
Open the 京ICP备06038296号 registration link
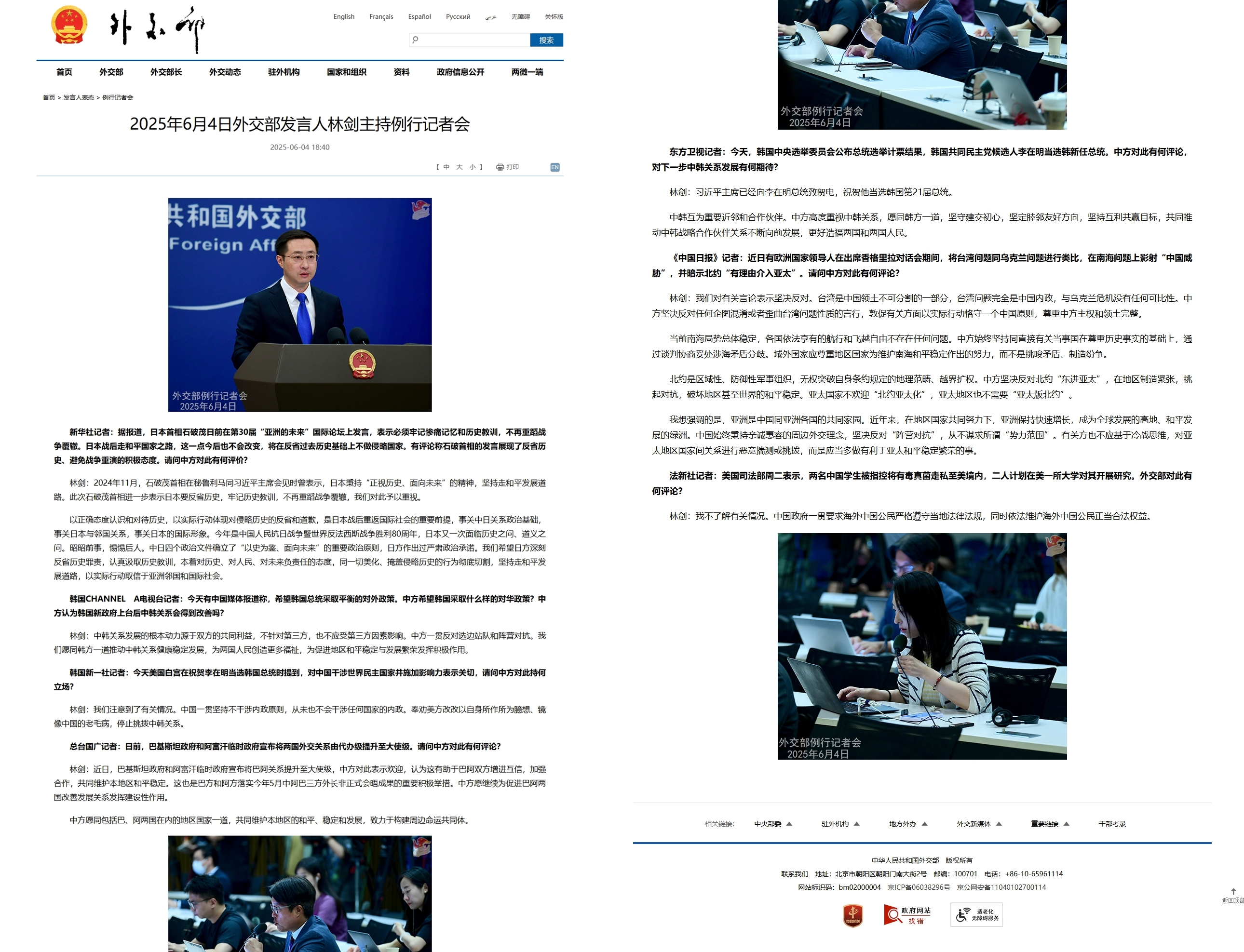[x=919, y=887]
